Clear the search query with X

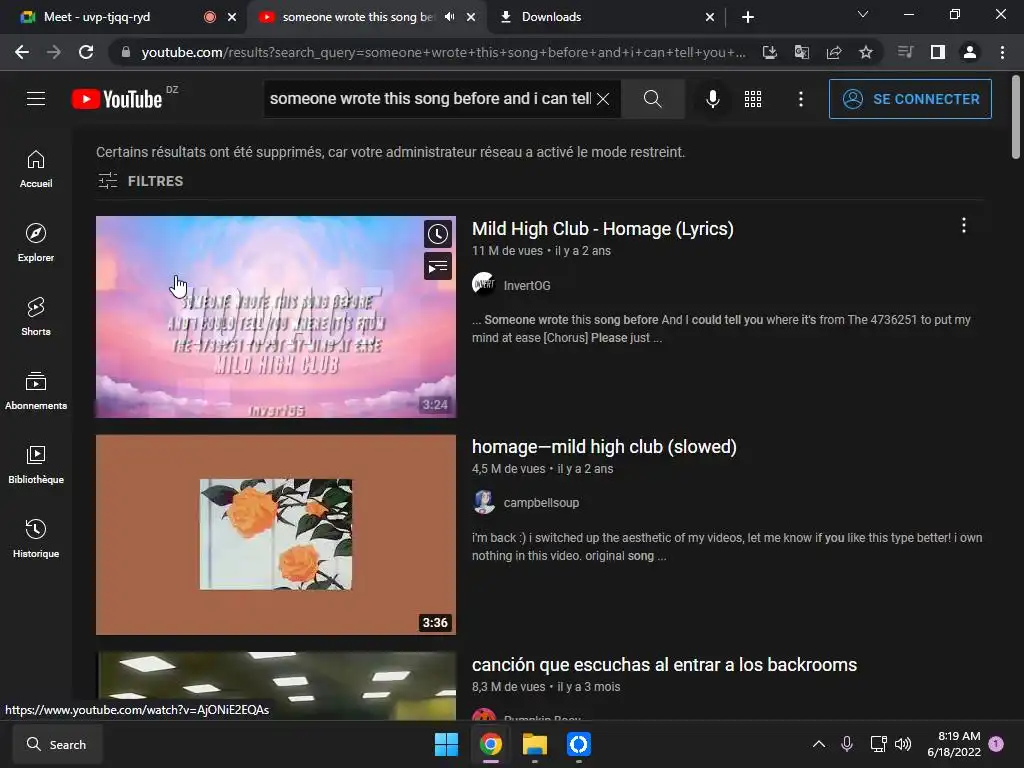[603, 99]
